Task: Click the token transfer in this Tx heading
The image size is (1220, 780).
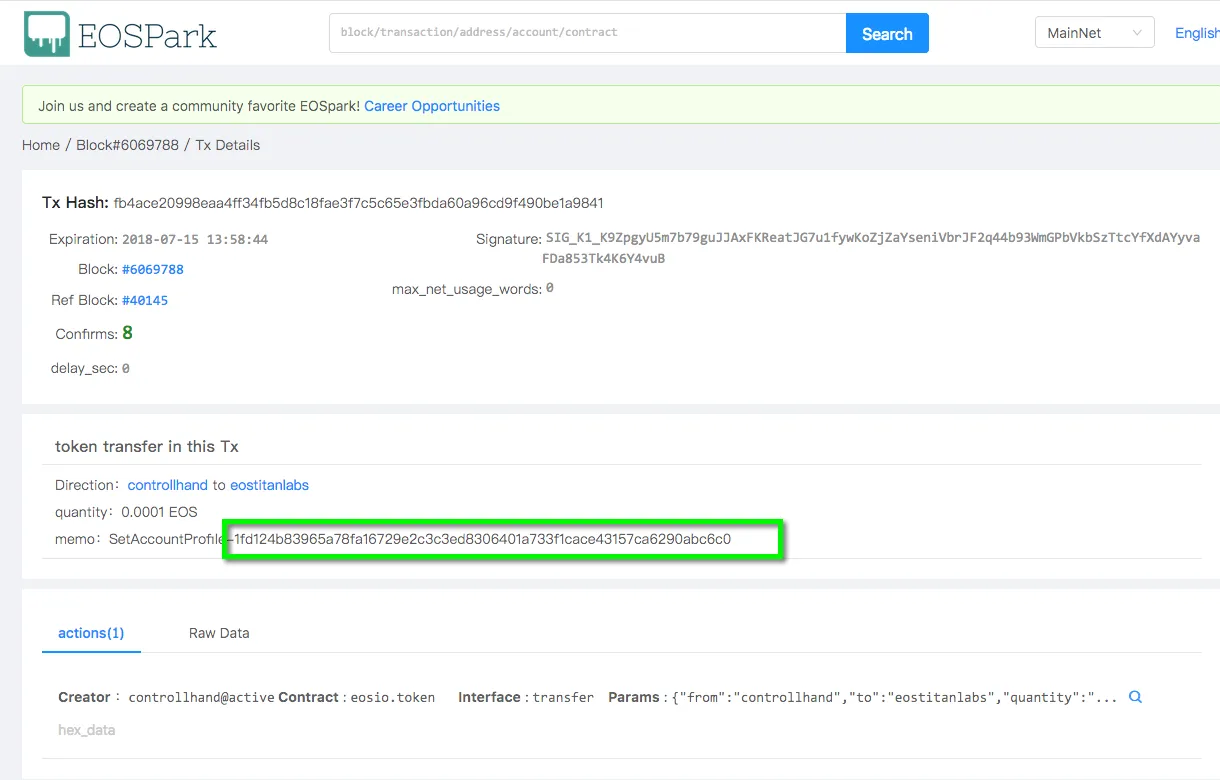Action: (x=147, y=446)
